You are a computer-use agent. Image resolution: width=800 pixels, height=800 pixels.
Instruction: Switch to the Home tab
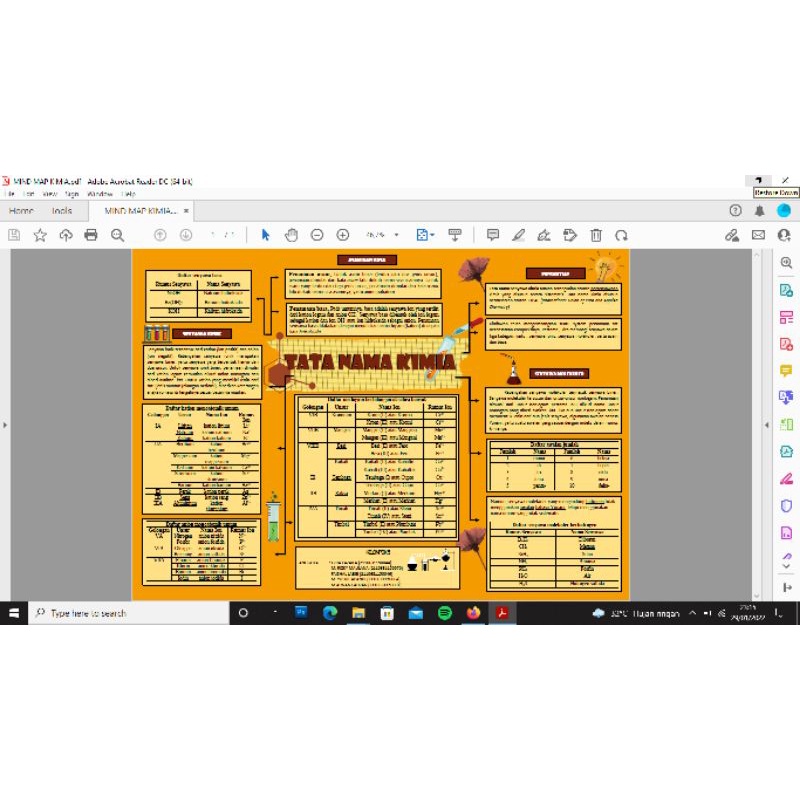(x=21, y=211)
